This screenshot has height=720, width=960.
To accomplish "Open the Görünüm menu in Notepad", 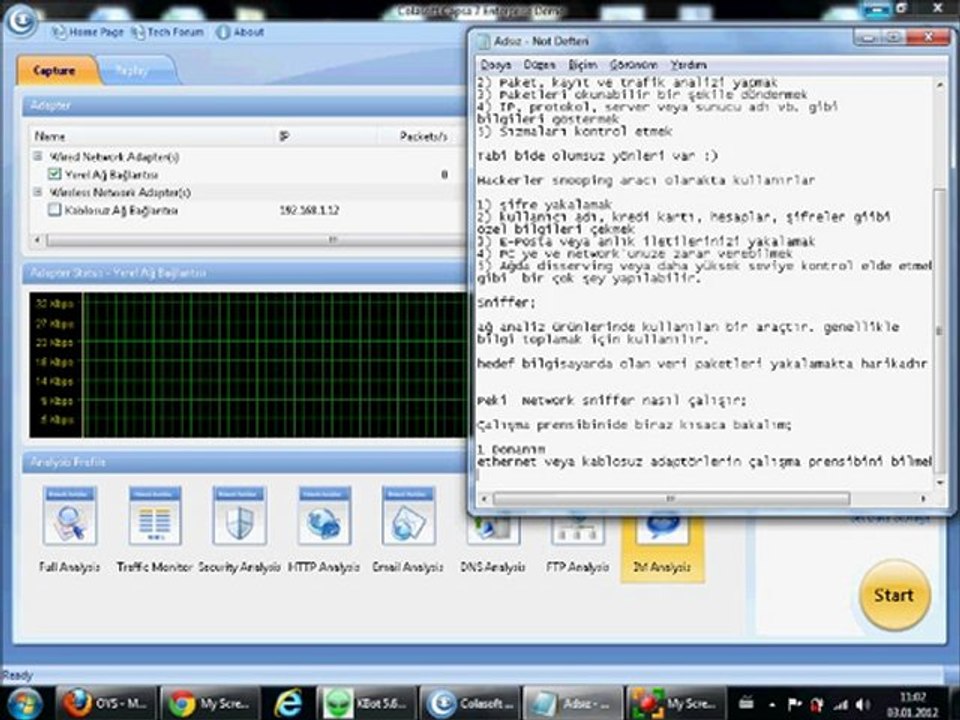I will (x=633, y=65).
